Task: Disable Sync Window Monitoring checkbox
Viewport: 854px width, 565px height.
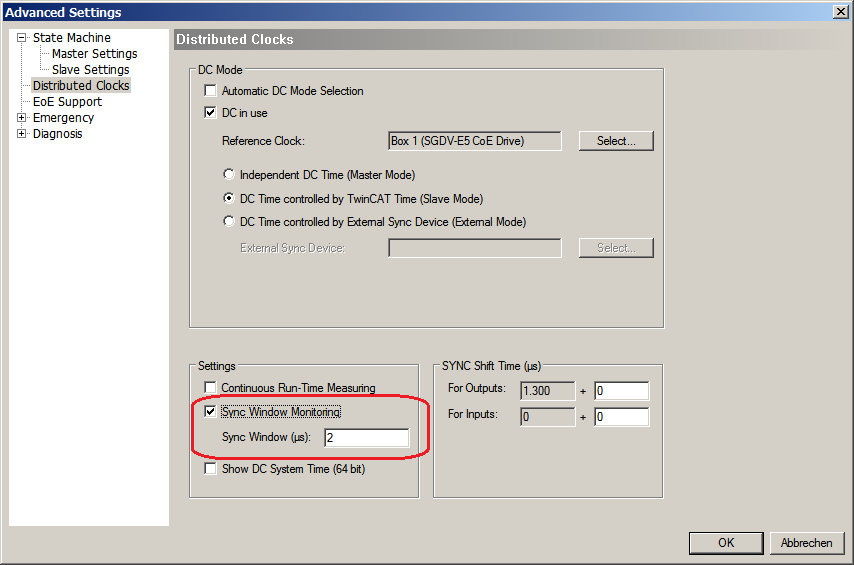Action: [x=211, y=412]
